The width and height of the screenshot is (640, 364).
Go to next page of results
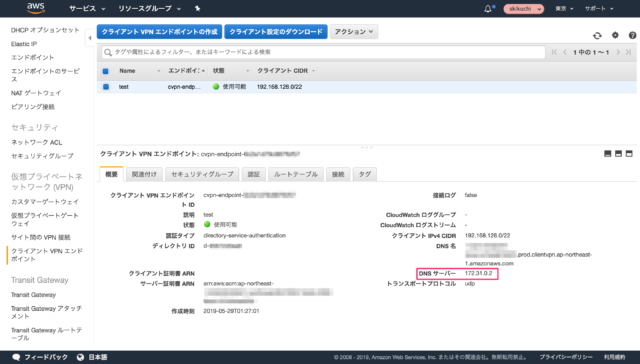tap(618, 52)
